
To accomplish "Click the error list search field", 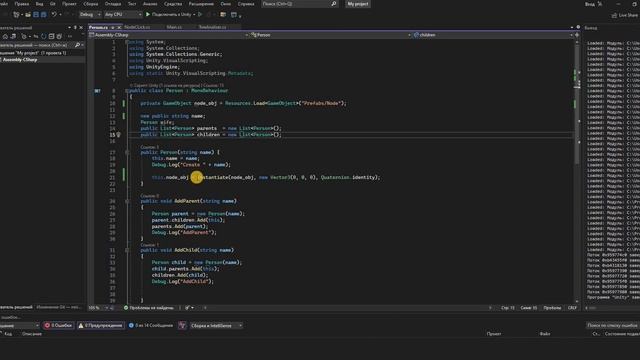I will pos(612,325).
